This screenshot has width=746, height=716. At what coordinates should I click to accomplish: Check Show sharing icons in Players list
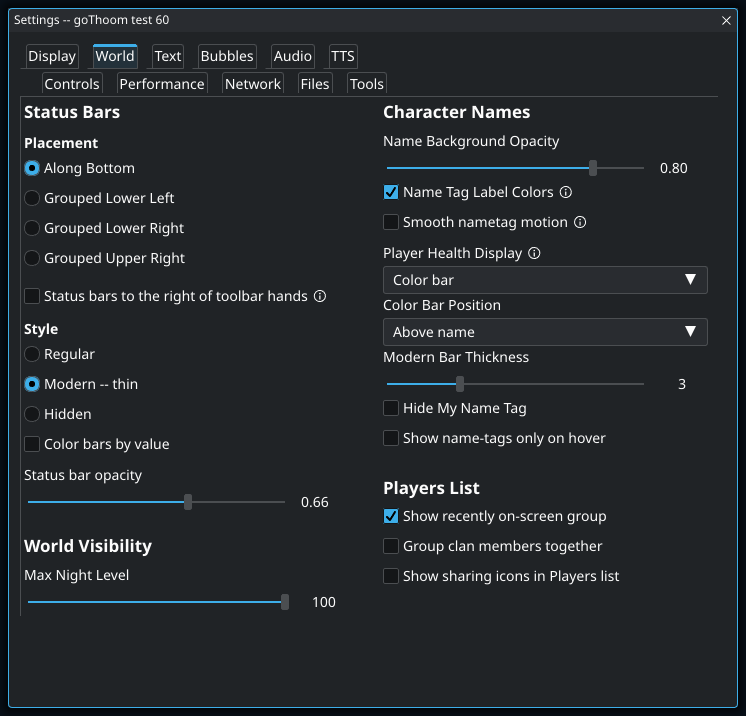pyautogui.click(x=391, y=576)
